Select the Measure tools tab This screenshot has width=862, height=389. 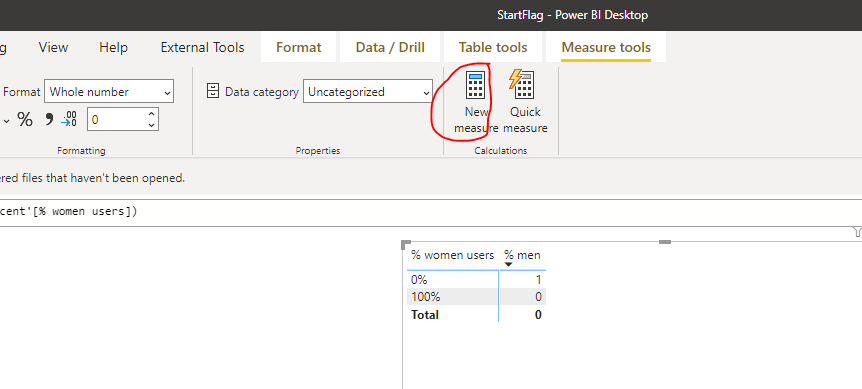coord(606,48)
